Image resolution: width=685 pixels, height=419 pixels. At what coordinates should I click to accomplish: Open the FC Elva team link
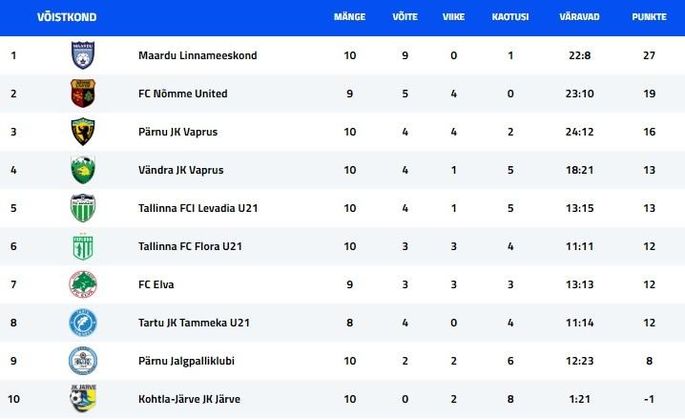pyautogui.click(x=156, y=284)
